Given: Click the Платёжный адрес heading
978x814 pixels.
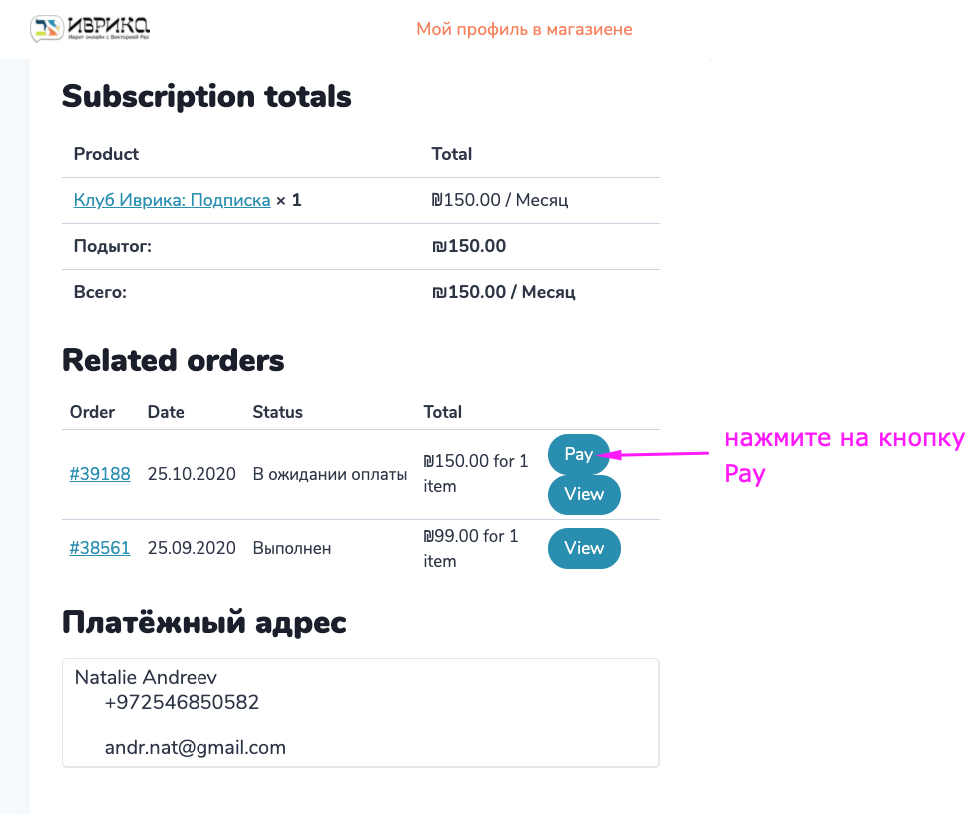Looking at the screenshot, I should click(x=204, y=623).
